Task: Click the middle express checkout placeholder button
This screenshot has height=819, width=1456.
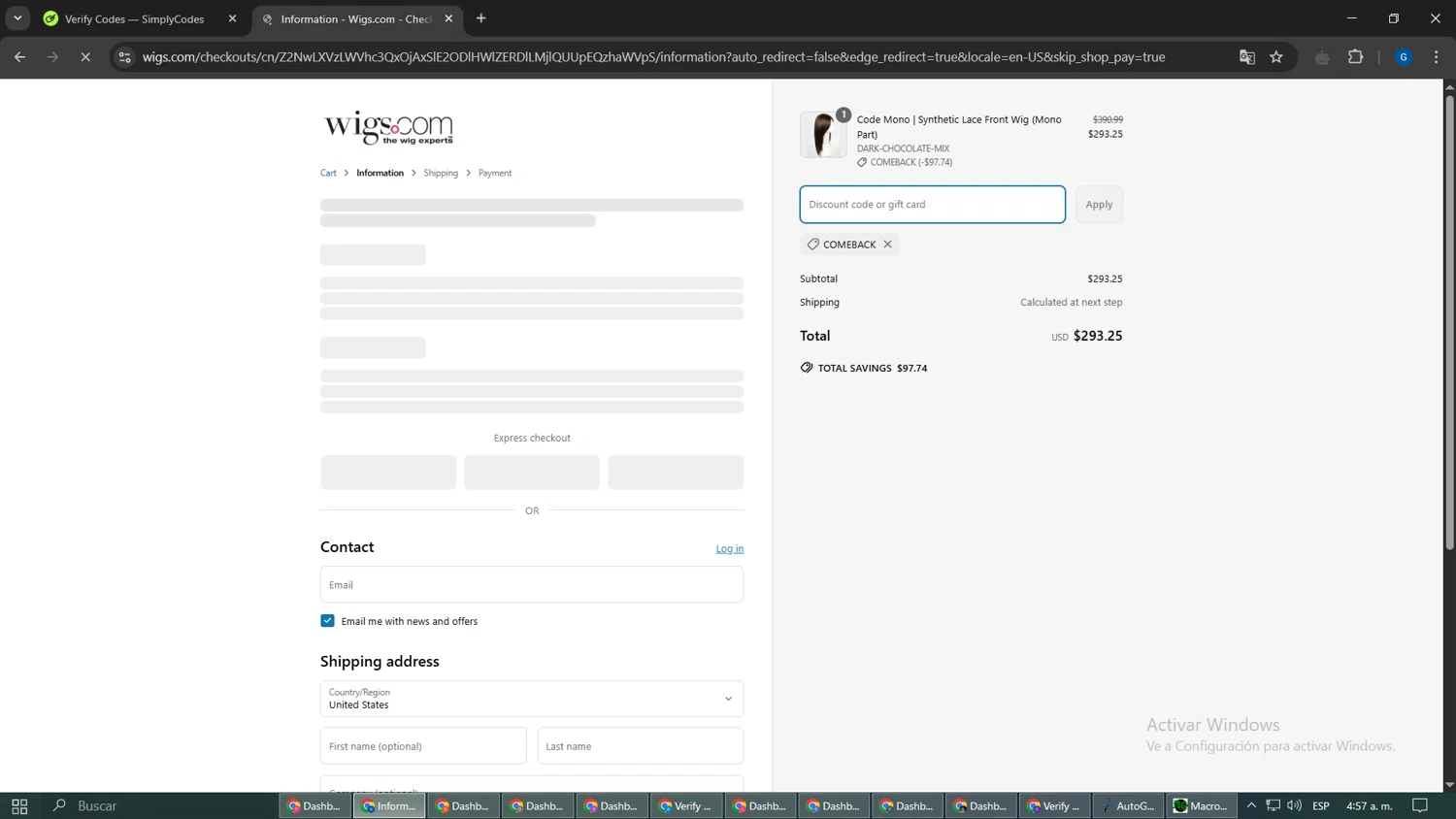Action: 532,473
